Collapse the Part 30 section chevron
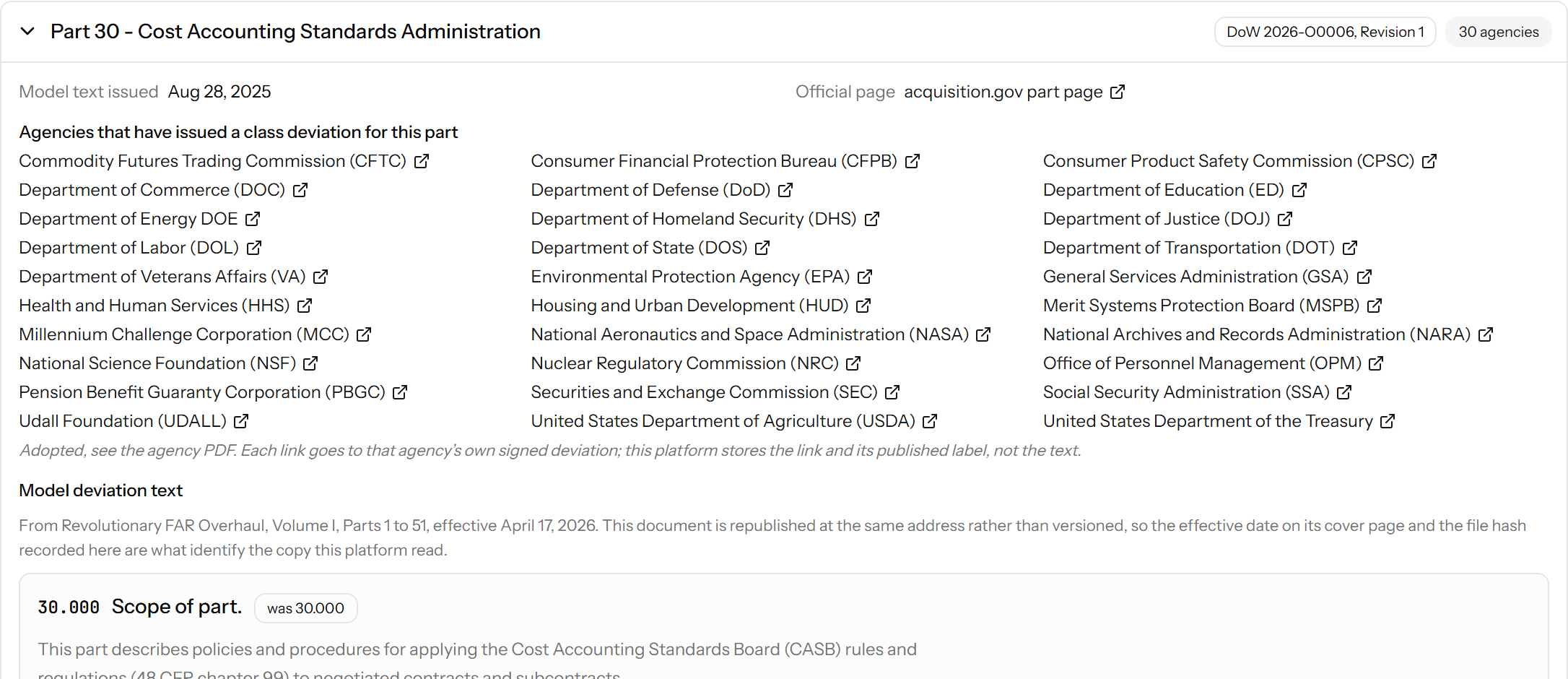Image resolution: width=1568 pixels, height=679 pixels. tap(27, 31)
